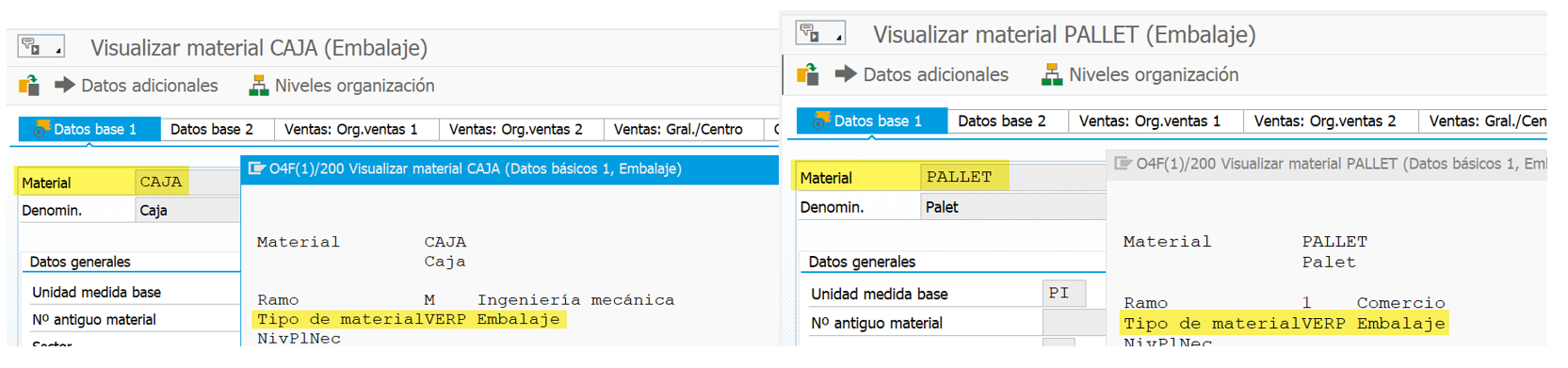Click the PALLET window display/change toggle icon
This screenshot has width=1568, height=368.
(819, 33)
